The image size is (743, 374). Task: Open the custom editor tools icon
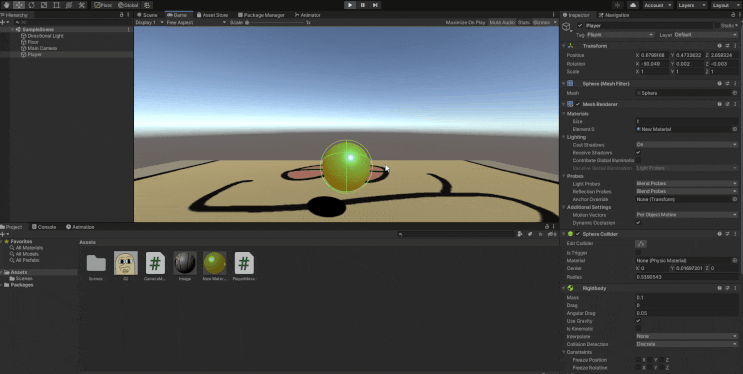click(82, 5)
